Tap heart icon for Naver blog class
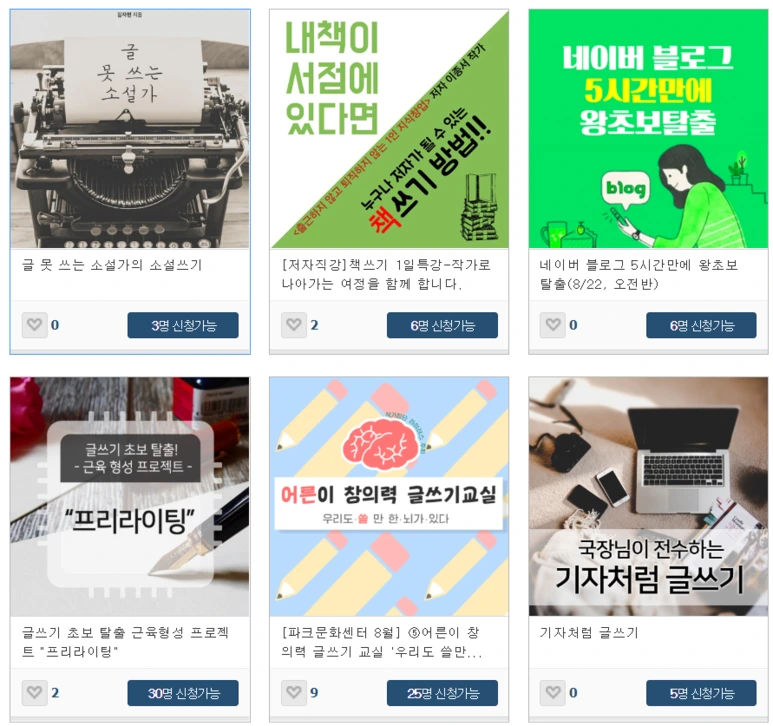This screenshot has width=773, height=726. tap(553, 325)
